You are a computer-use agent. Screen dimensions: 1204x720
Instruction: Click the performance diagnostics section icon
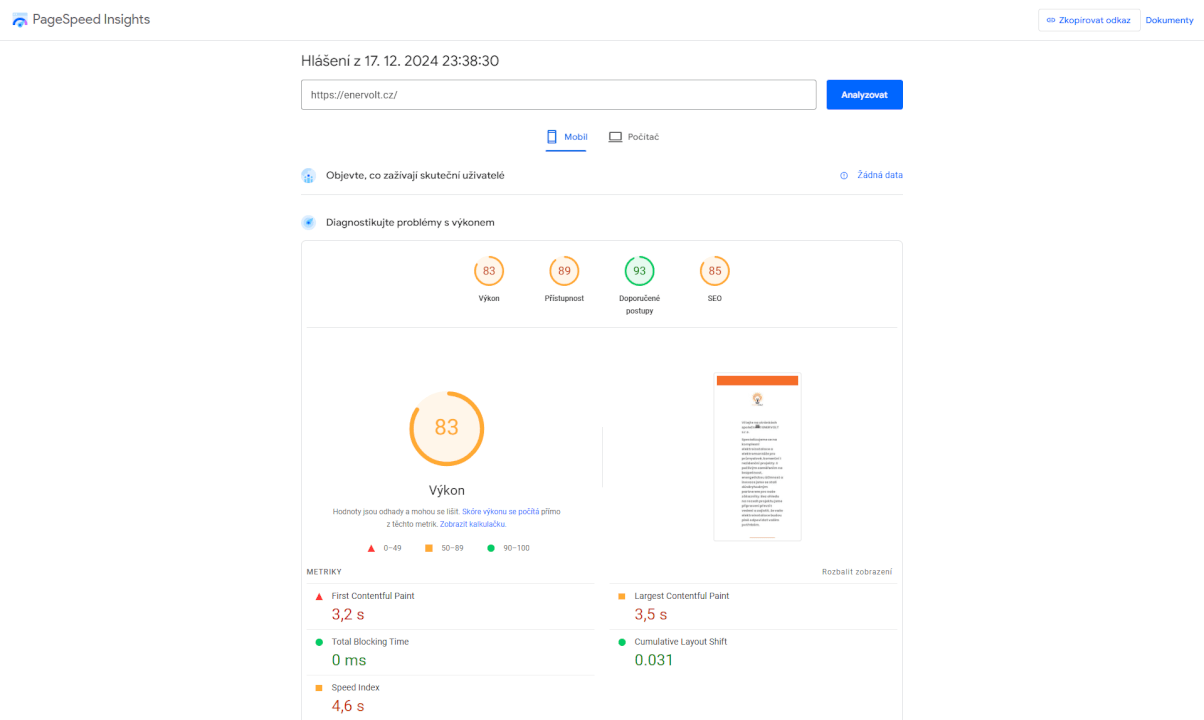click(x=309, y=222)
